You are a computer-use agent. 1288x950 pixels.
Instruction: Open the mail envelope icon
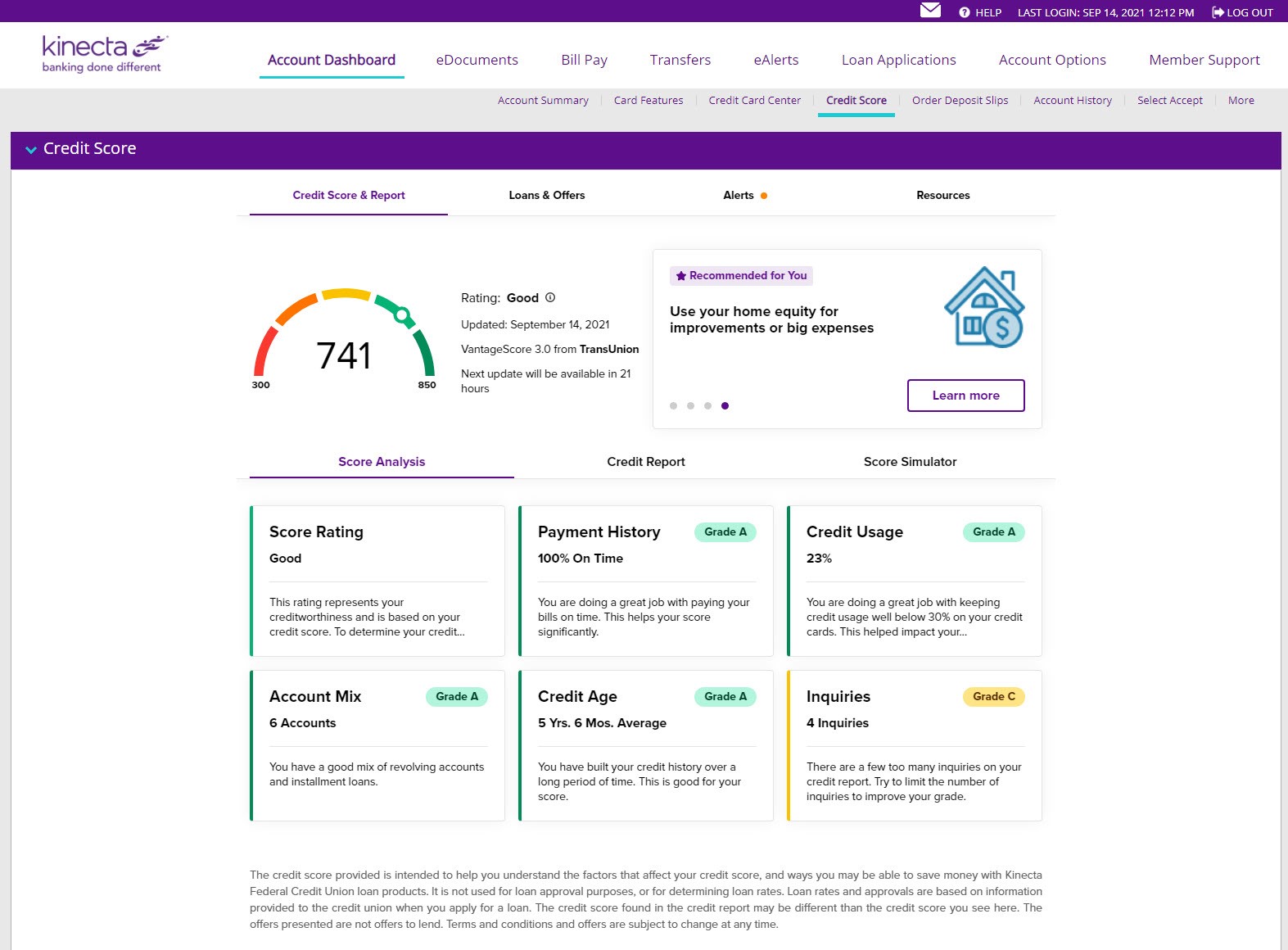[x=930, y=11]
